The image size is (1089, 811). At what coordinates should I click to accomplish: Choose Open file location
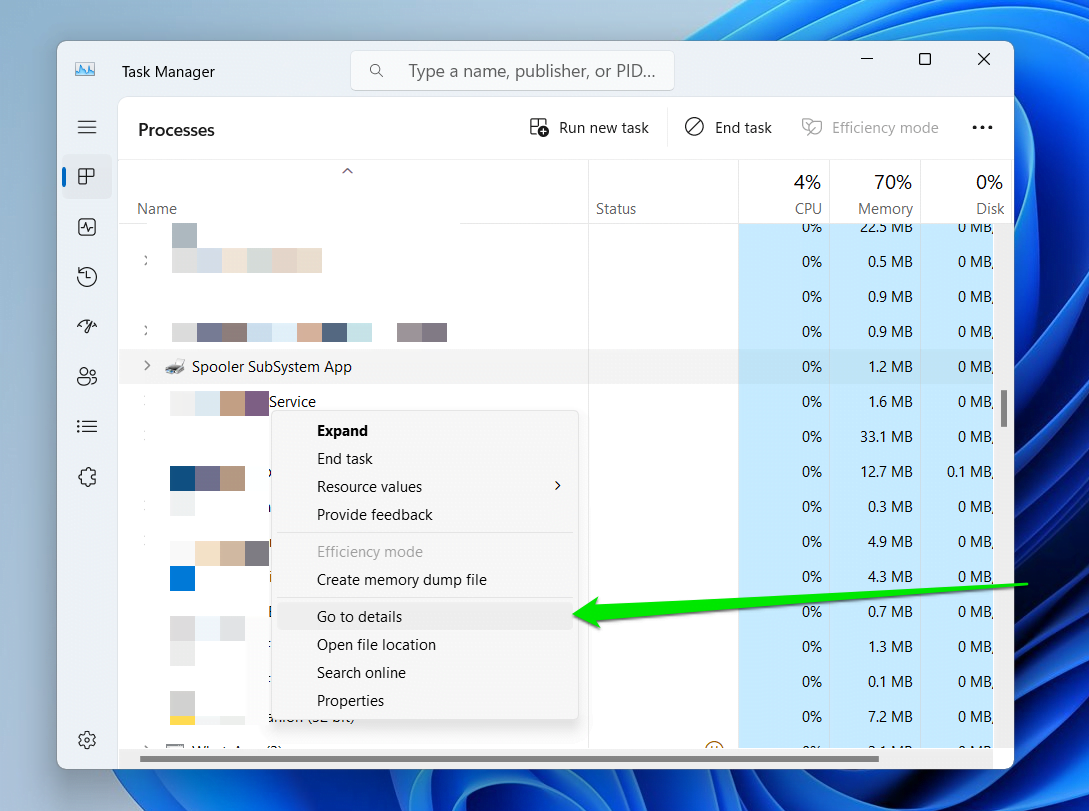point(425,644)
